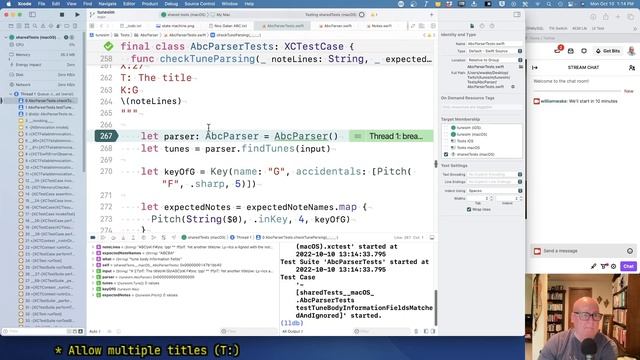Screen dimensions: 640x360
Task: Collapse the sharedTests (macOS) process node
Action: [x=6, y=37]
